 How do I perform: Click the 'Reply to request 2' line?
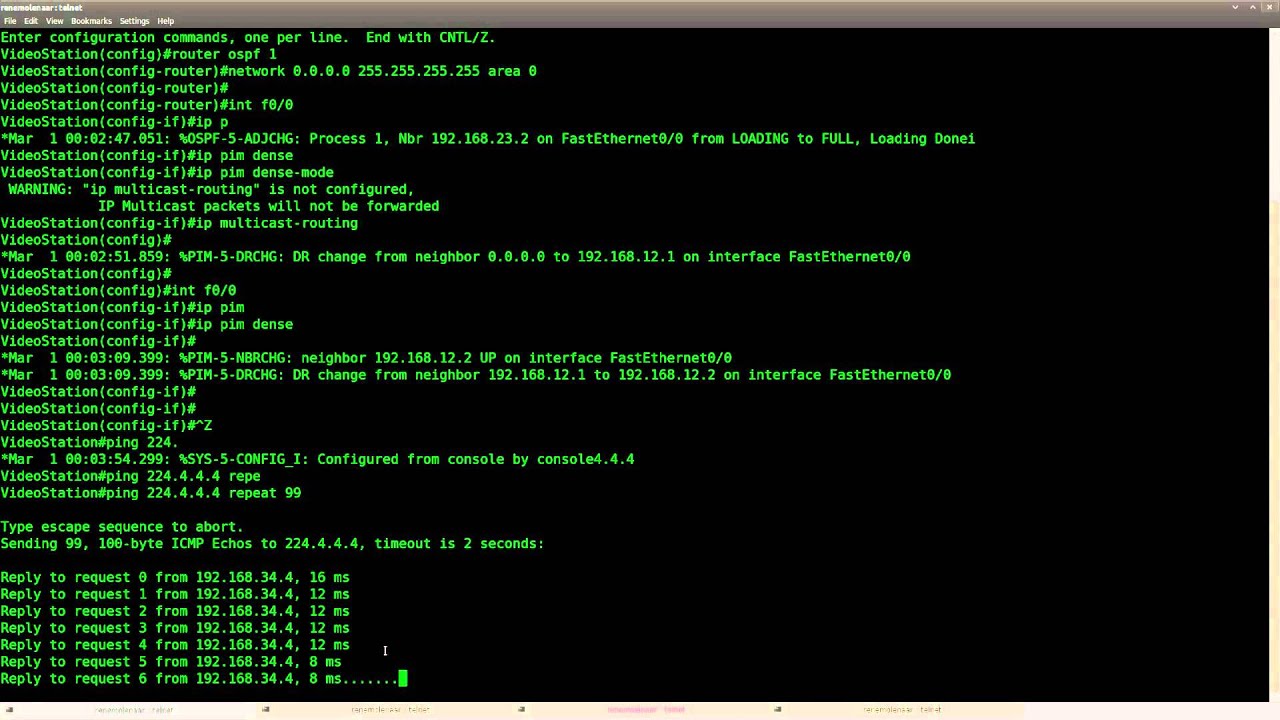pyautogui.click(x=175, y=611)
